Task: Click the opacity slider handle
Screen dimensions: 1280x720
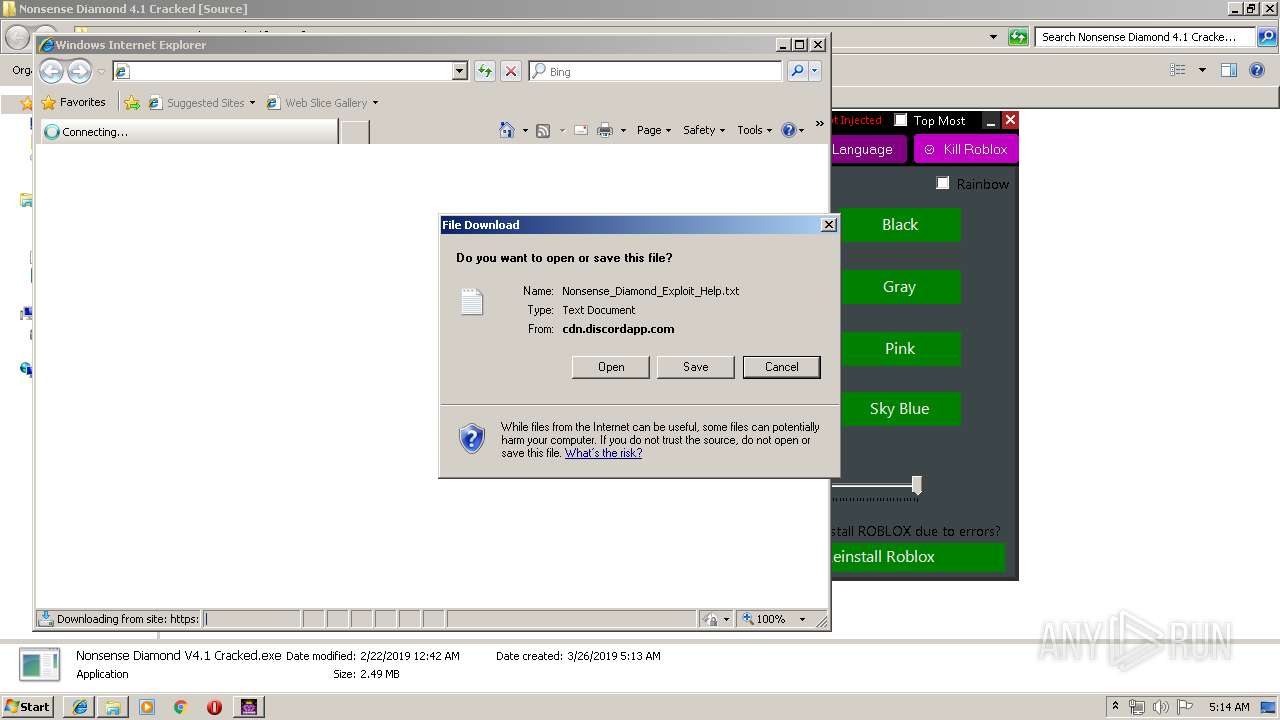Action: pyautogui.click(x=916, y=485)
